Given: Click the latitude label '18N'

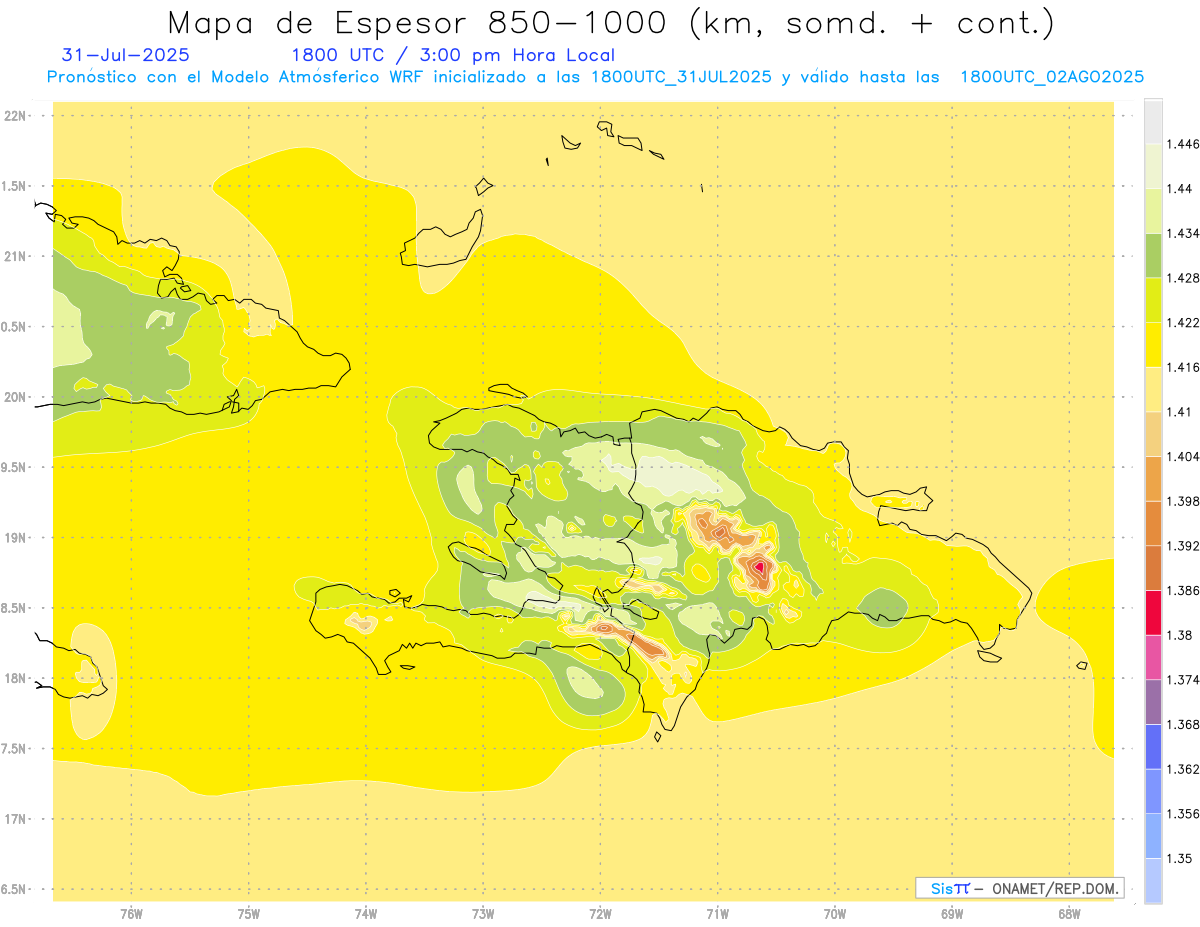Looking at the screenshot, I should click(15, 679).
